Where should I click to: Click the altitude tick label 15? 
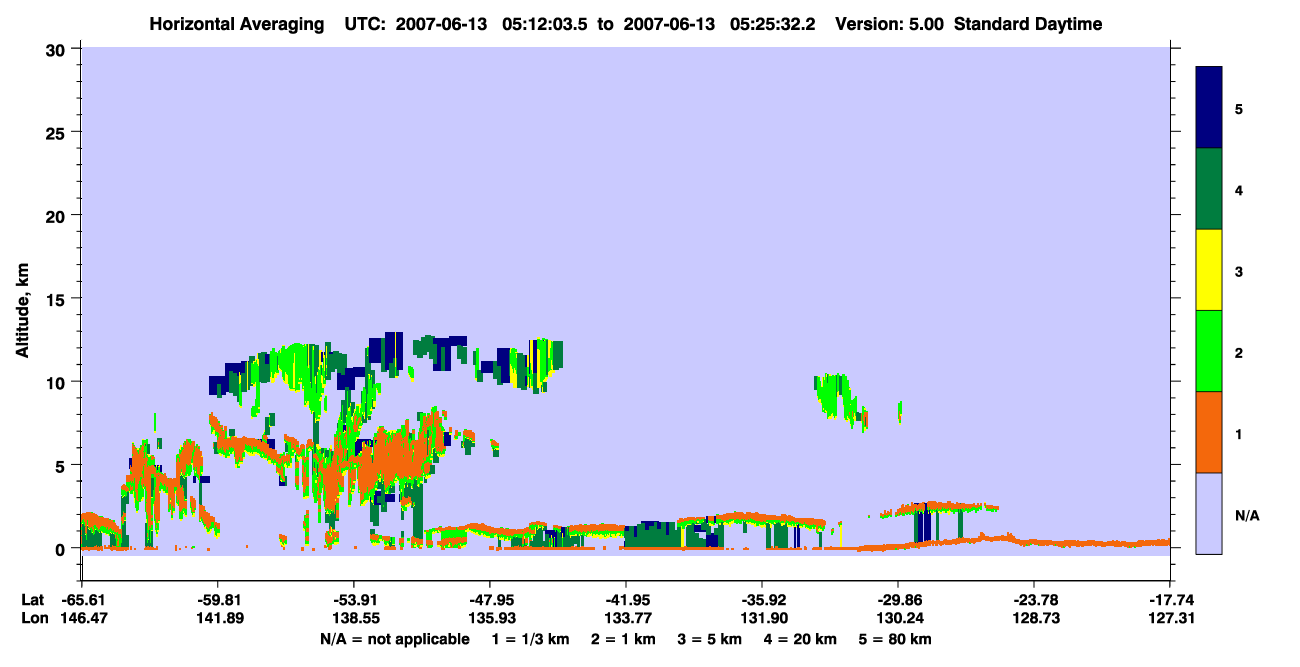click(x=58, y=299)
